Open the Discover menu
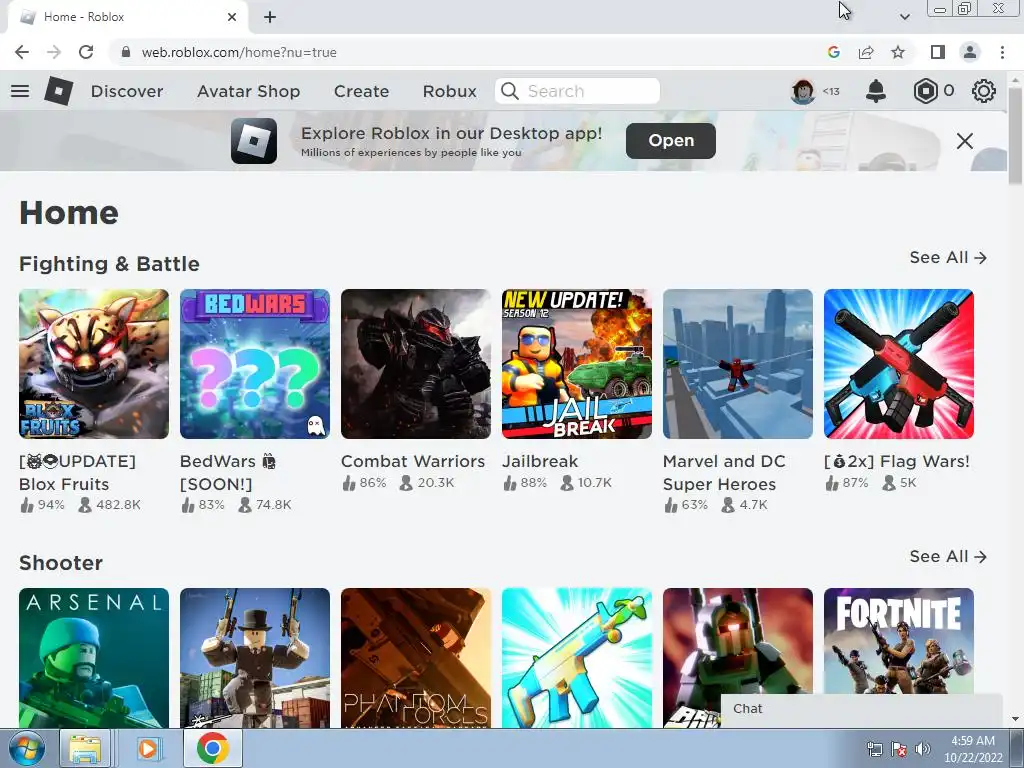The height and width of the screenshot is (768, 1024). point(127,91)
